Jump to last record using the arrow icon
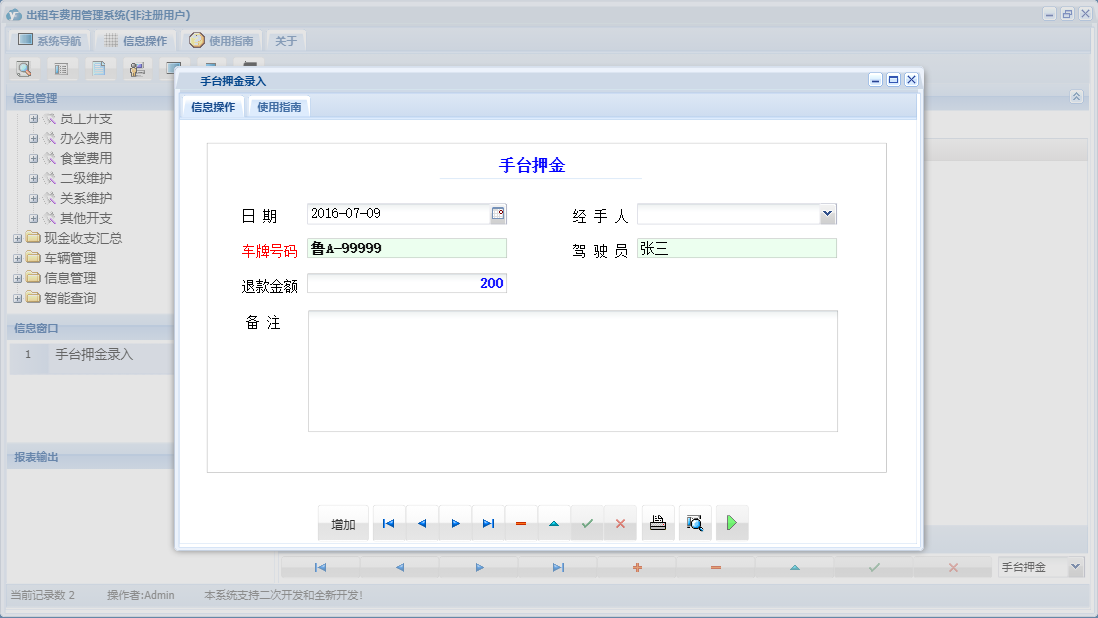The width and height of the screenshot is (1098, 618). (x=488, y=522)
